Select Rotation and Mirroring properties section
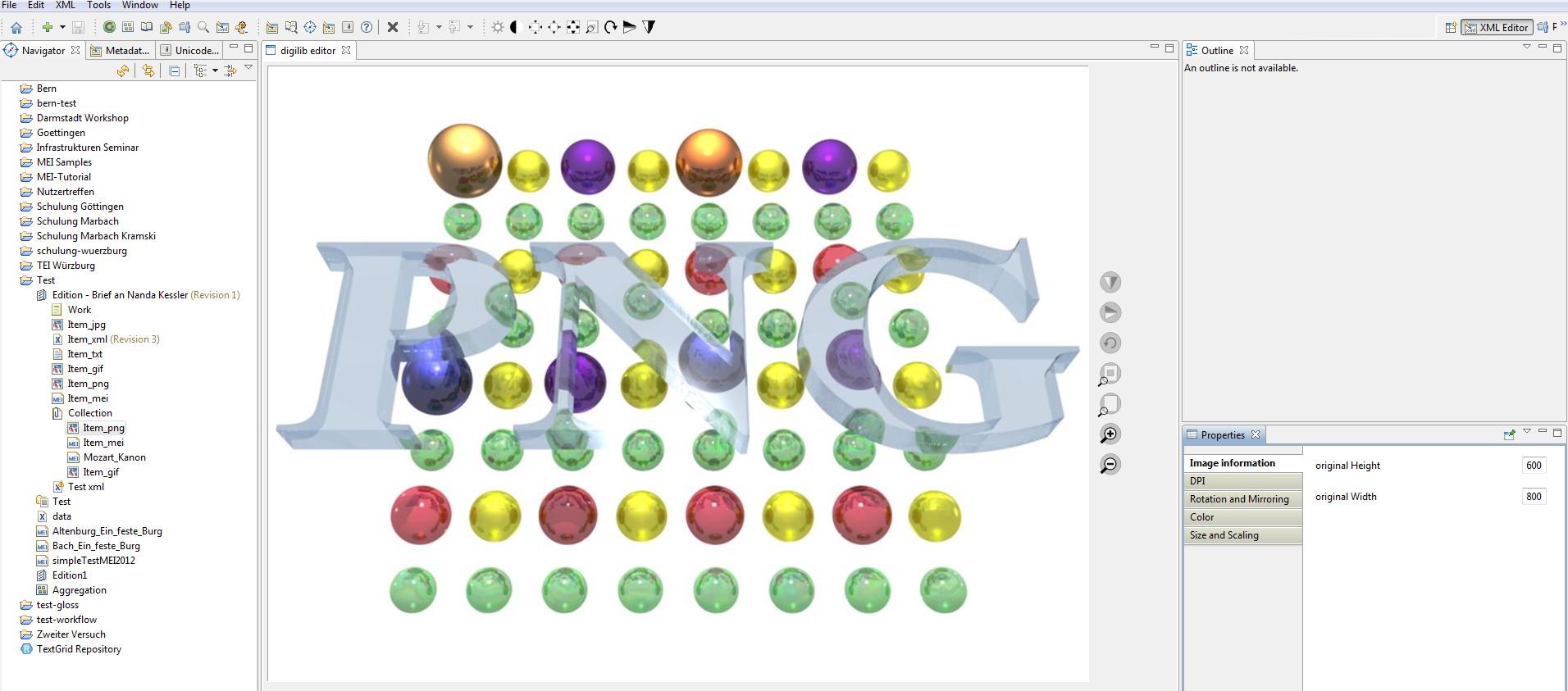1568x691 pixels. click(1239, 499)
